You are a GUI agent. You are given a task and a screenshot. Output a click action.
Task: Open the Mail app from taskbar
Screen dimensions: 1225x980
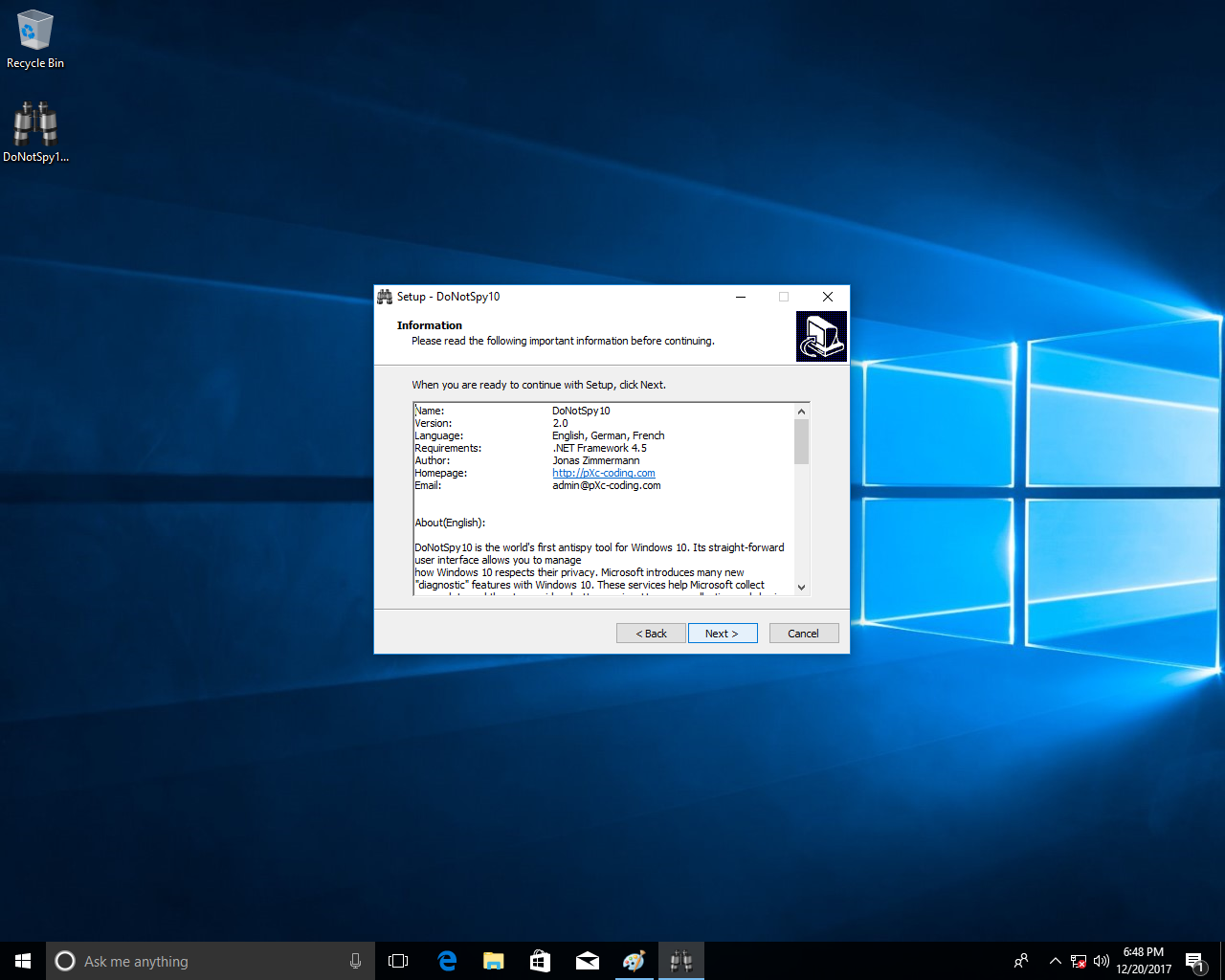(x=588, y=961)
